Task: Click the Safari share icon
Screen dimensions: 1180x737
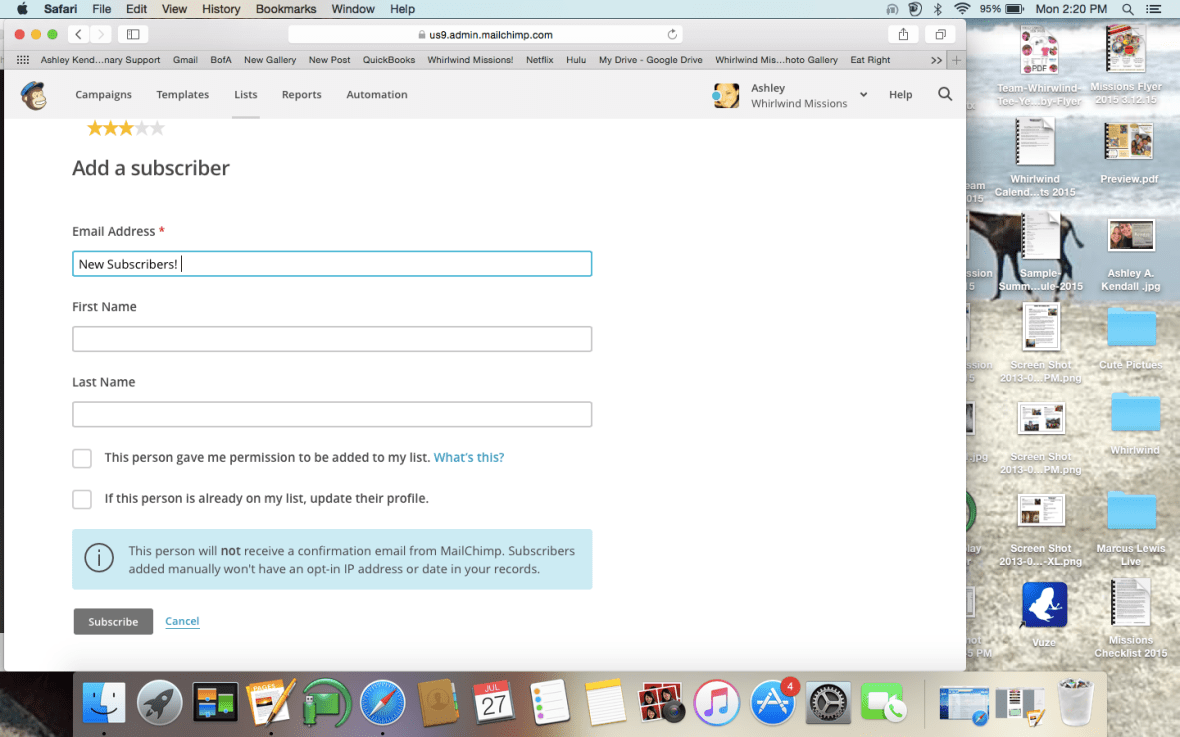Action: pyautogui.click(x=903, y=34)
